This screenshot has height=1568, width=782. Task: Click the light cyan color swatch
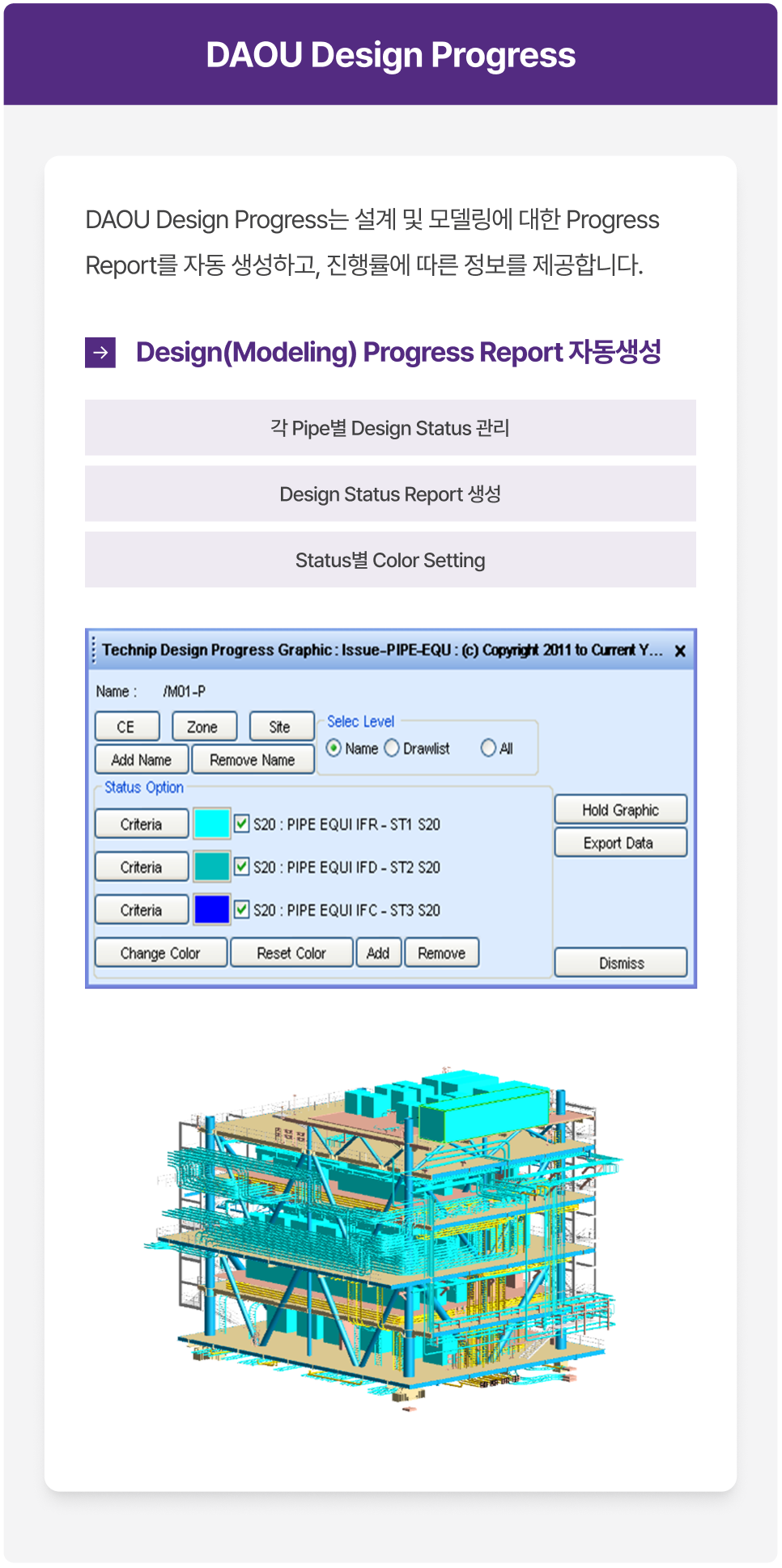click(212, 824)
